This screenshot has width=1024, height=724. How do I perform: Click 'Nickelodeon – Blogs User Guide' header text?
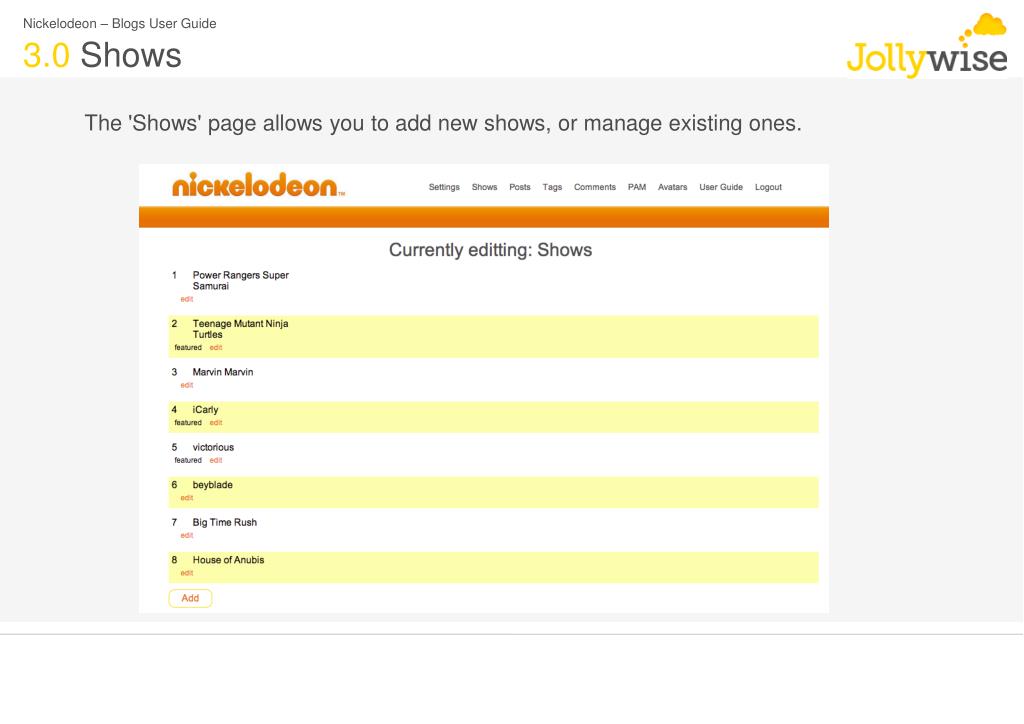pos(120,24)
